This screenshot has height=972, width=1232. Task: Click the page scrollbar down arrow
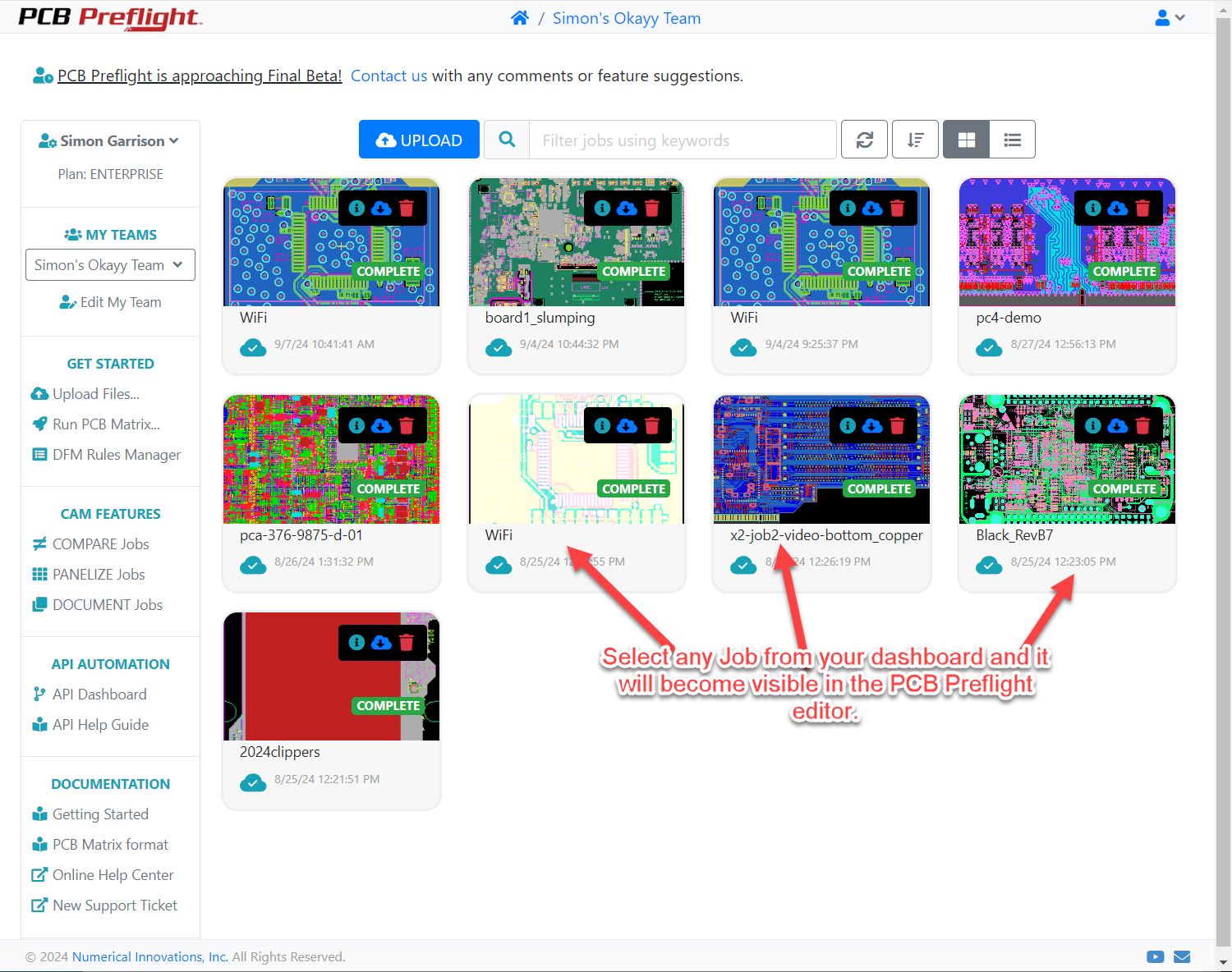click(x=1224, y=962)
